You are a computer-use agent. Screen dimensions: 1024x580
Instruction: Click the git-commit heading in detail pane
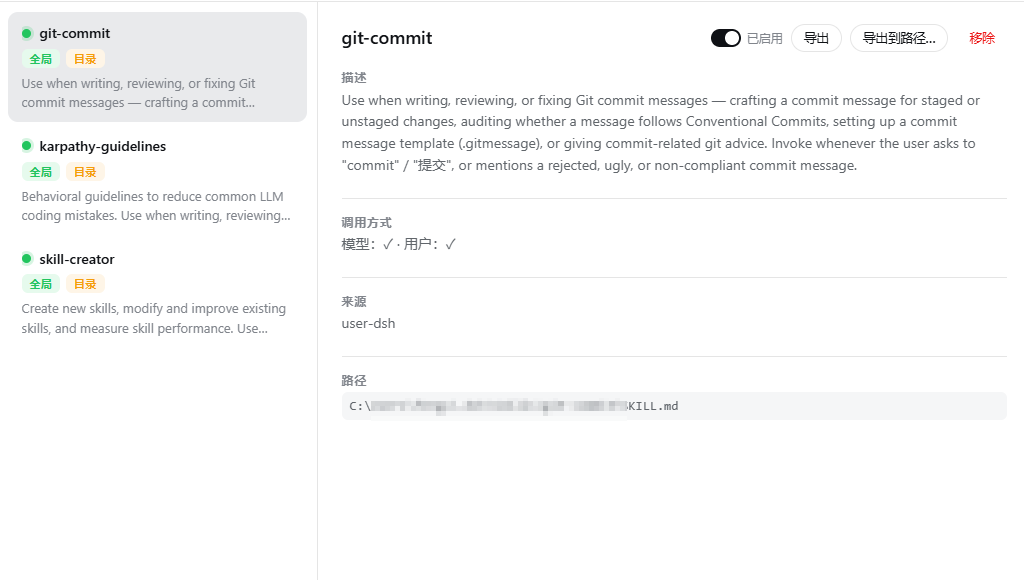click(x=387, y=38)
